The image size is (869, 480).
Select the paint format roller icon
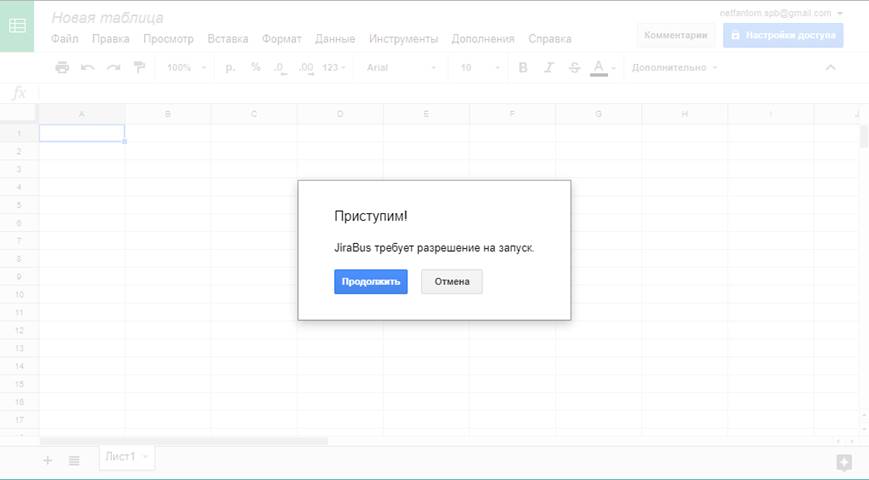(x=139, y=68)
